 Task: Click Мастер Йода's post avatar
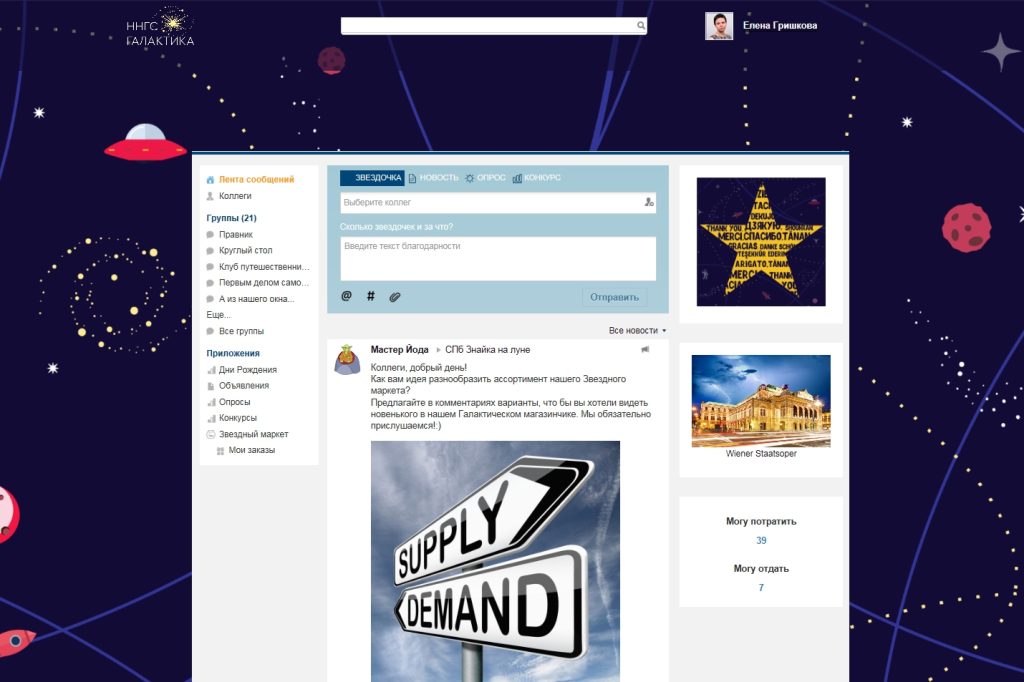coord(347,359)
